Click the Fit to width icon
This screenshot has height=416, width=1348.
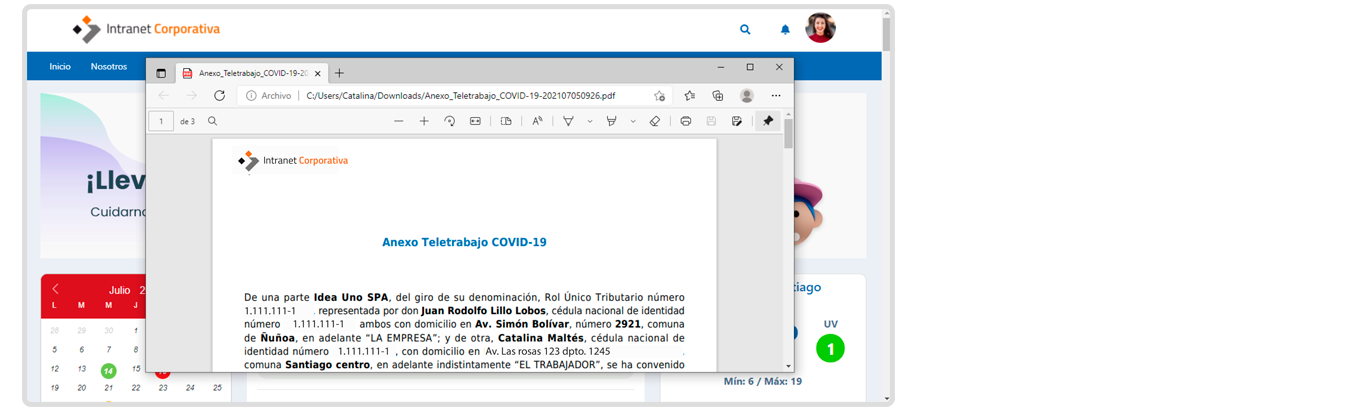475,121
